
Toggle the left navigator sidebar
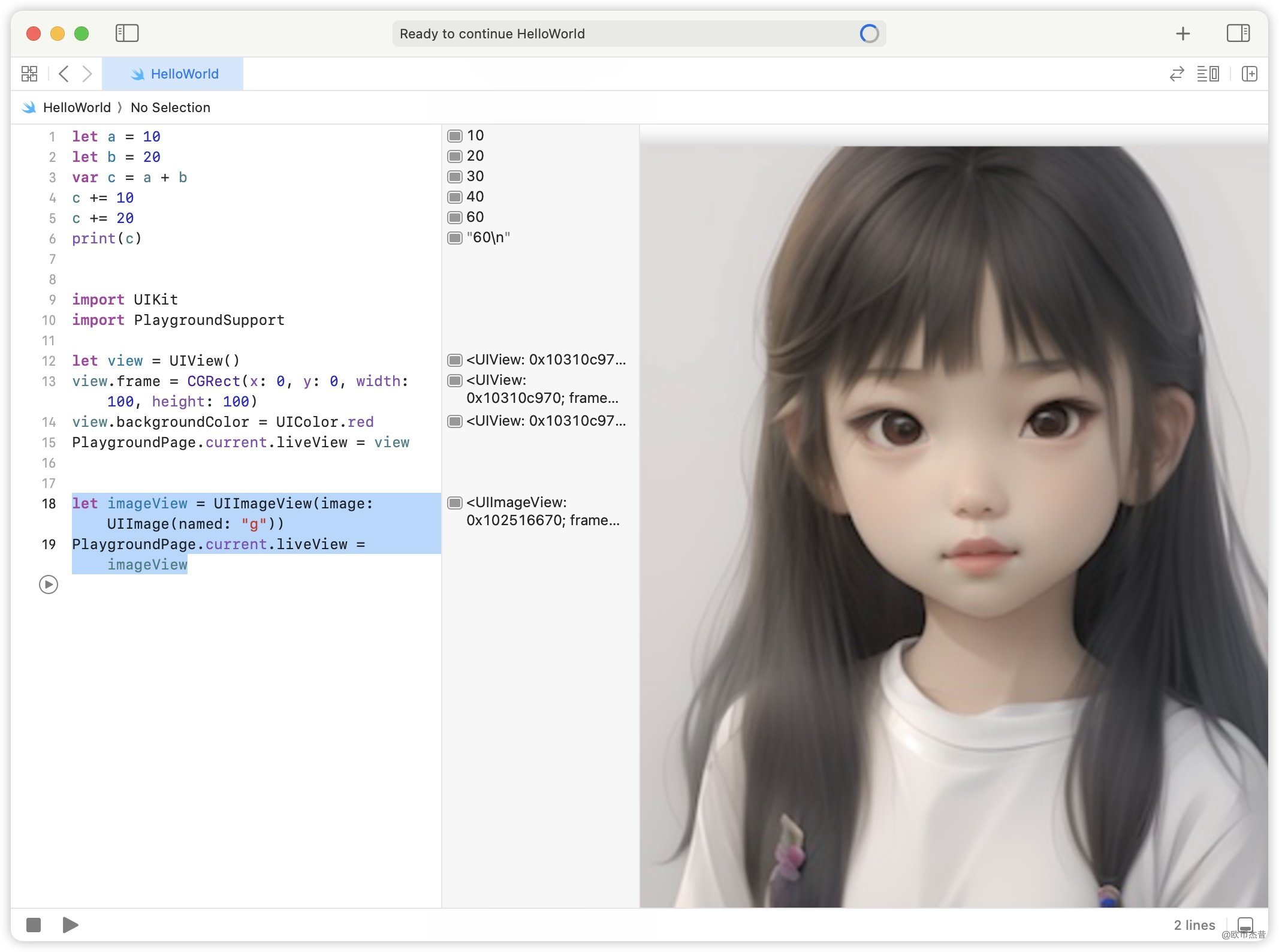[127, 33]
